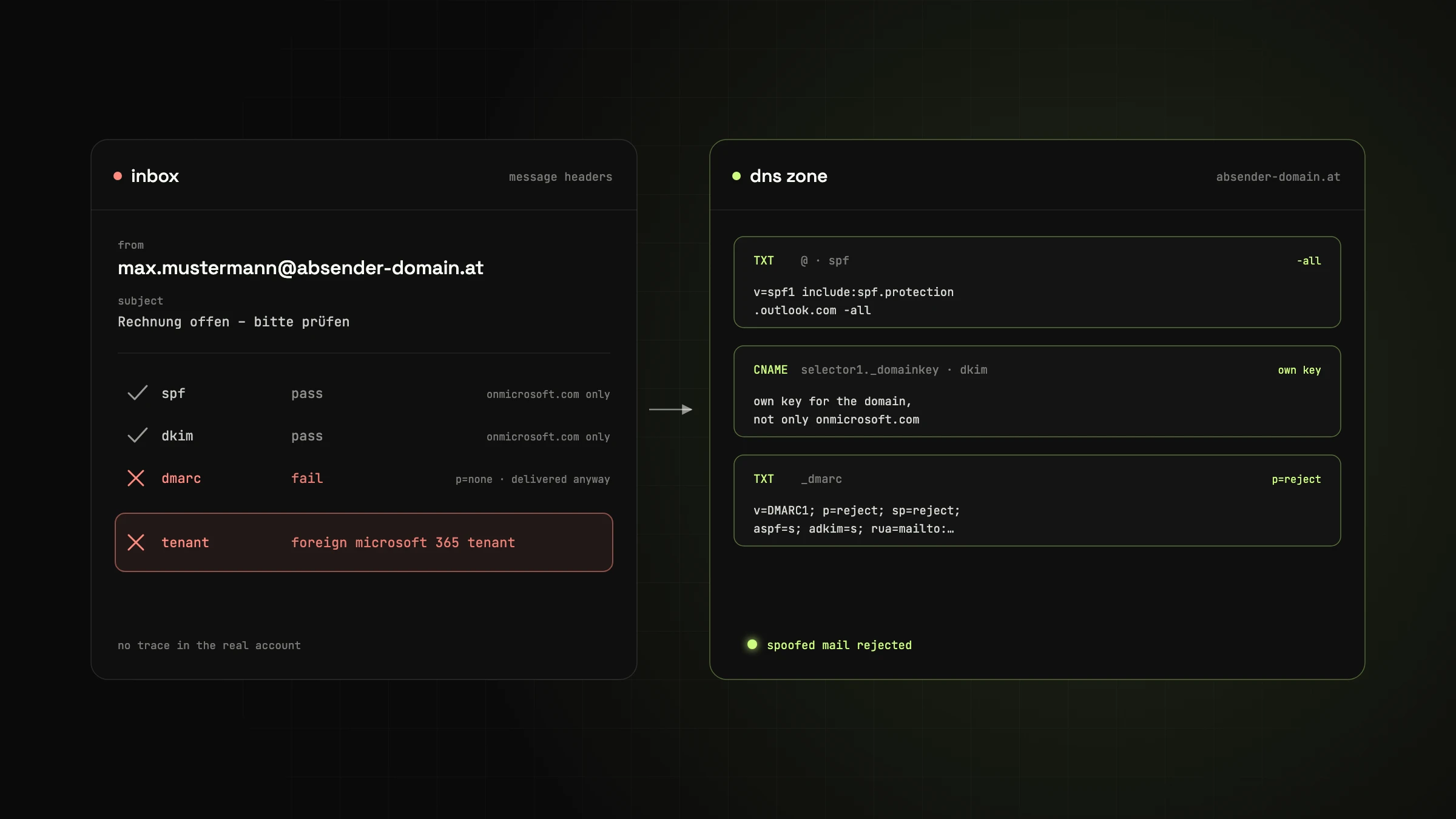Click the red X icon beside tenant
The height and width of the screenshot is (819, 1456).
[x=136, y=542]
